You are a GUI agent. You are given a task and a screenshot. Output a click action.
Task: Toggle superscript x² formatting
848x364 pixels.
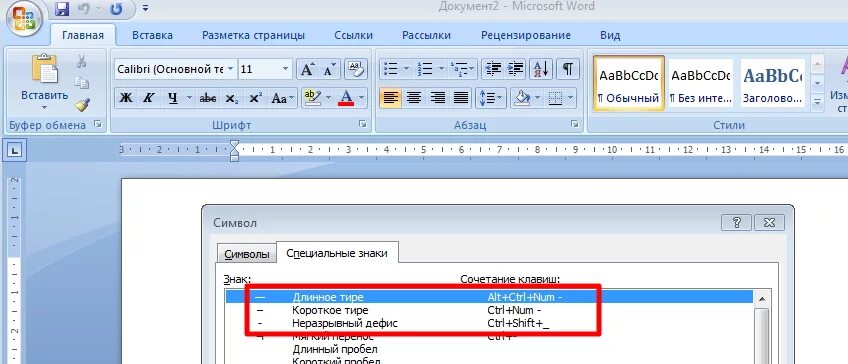[x=256, y=98]
